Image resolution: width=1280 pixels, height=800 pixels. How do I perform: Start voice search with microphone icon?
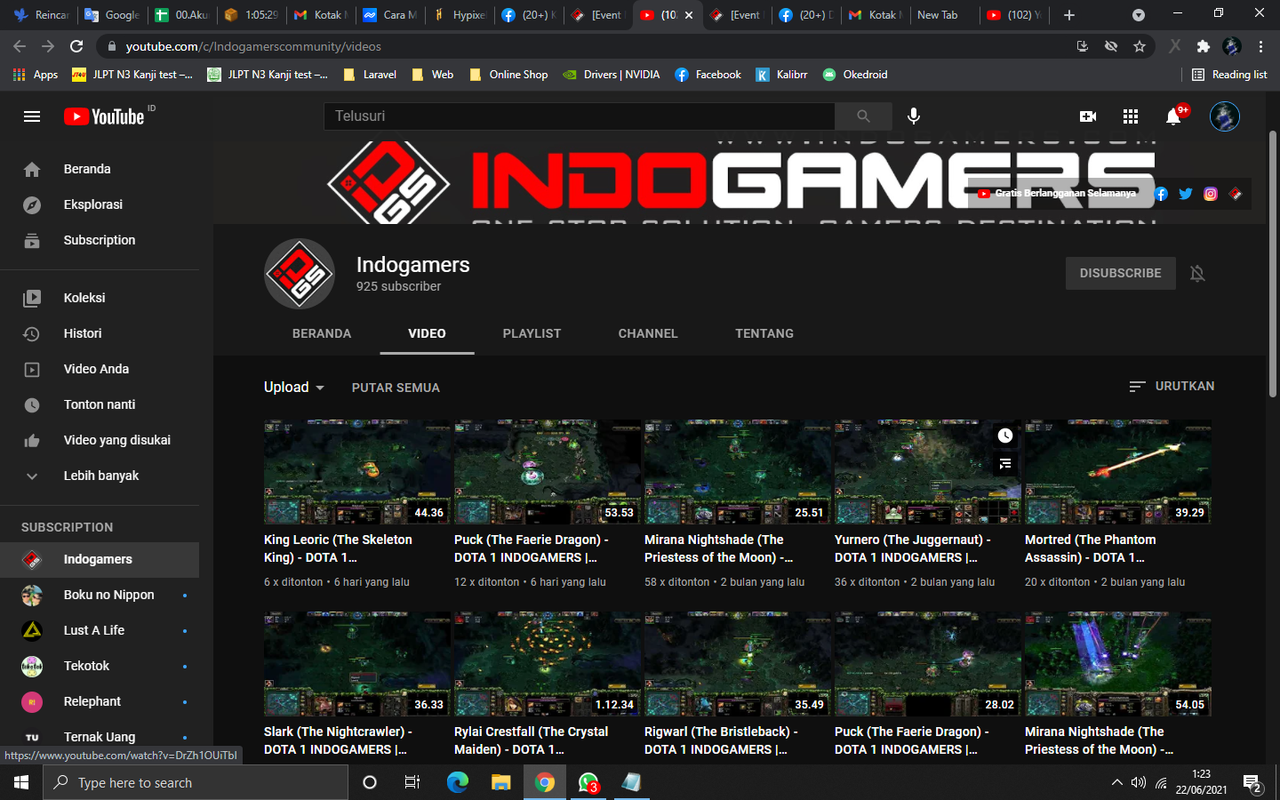[913, 116]
